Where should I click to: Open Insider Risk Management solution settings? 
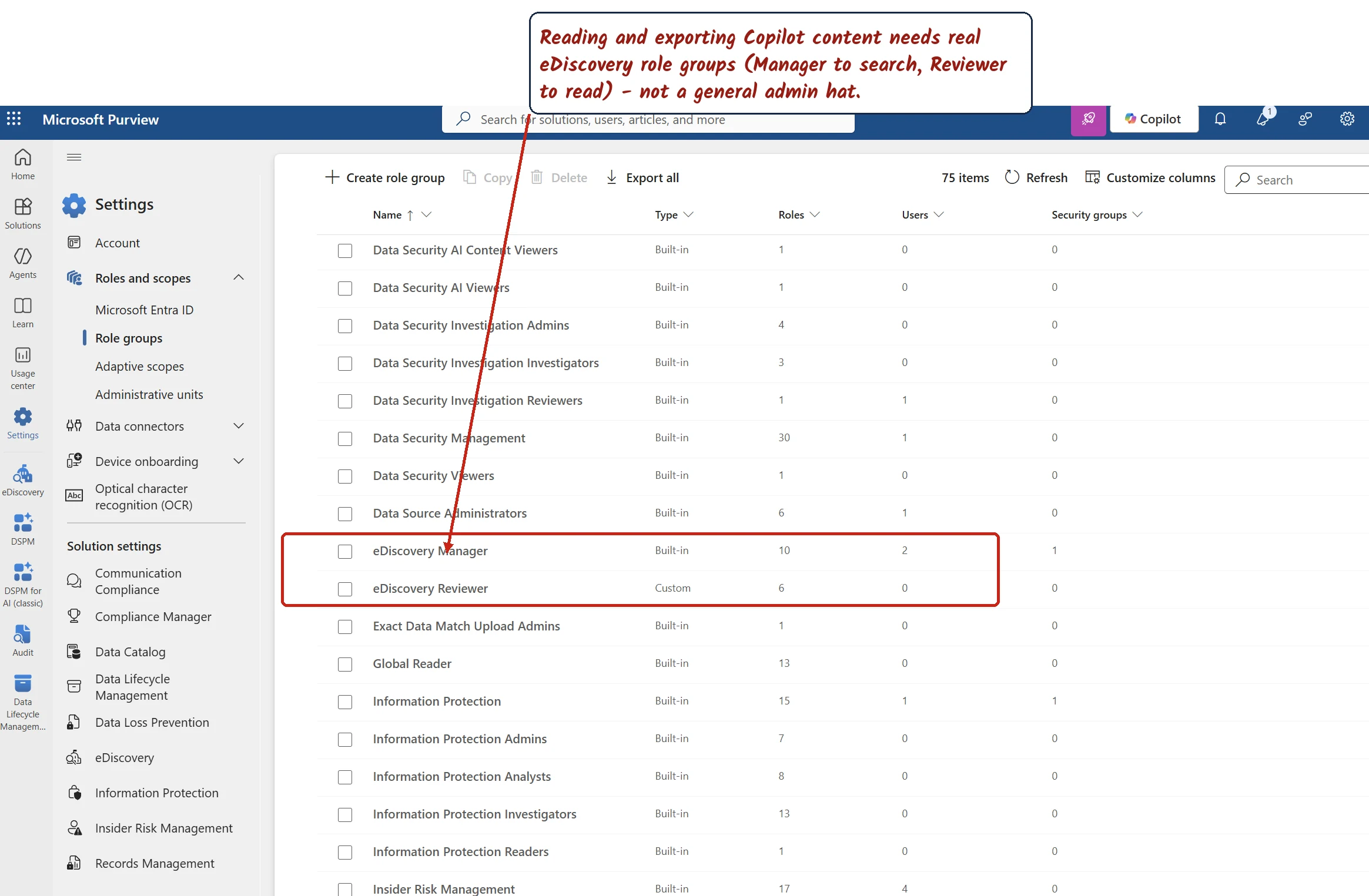tap(164, 828)
